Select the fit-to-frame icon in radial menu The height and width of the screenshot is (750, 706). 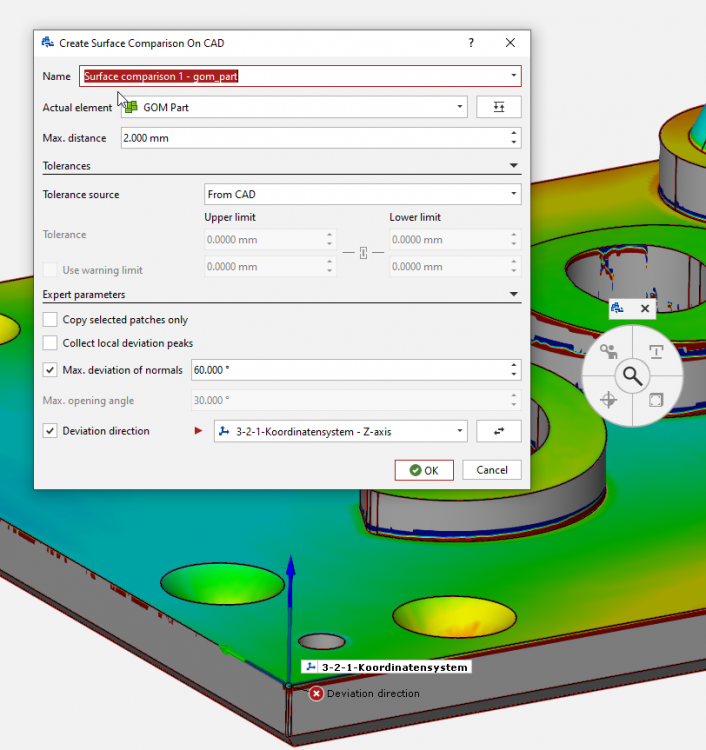656,400
